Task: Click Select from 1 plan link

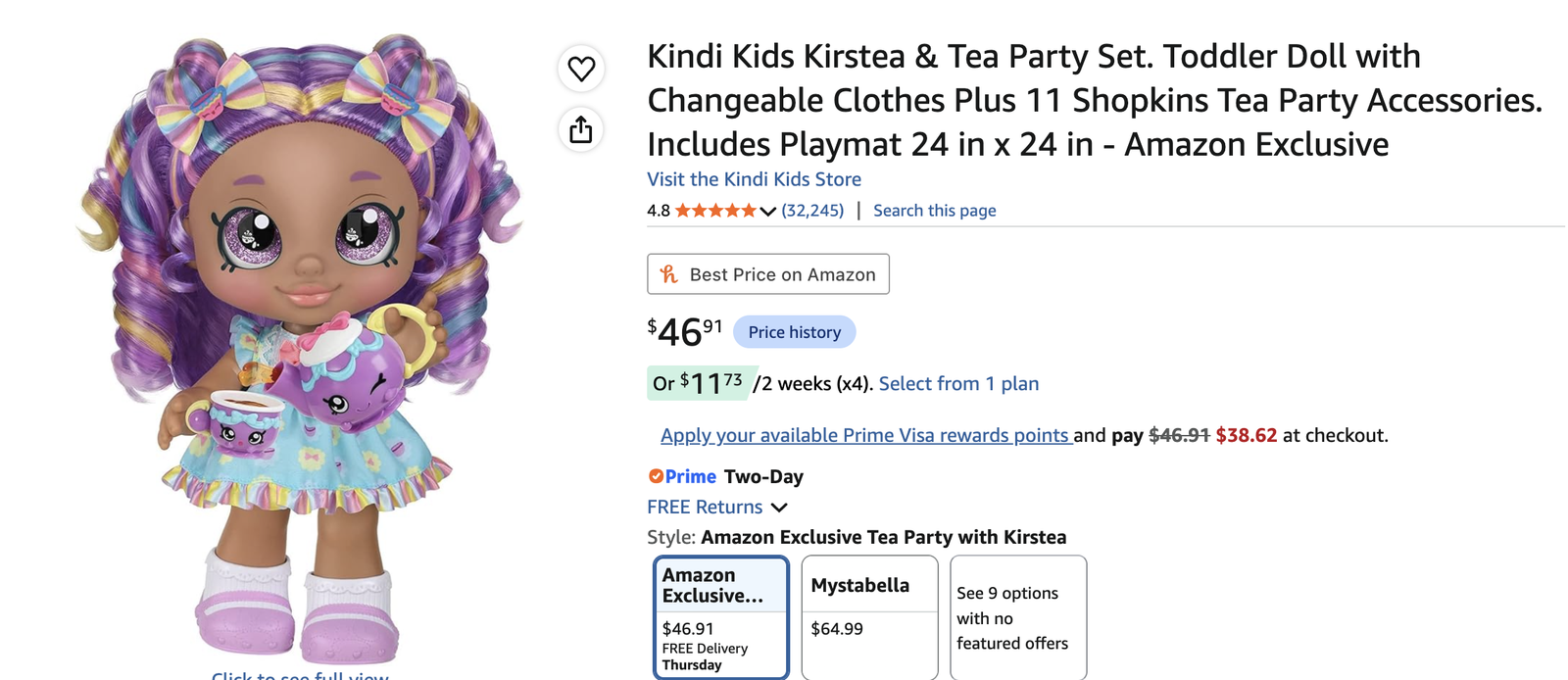Action: point(958,384)
